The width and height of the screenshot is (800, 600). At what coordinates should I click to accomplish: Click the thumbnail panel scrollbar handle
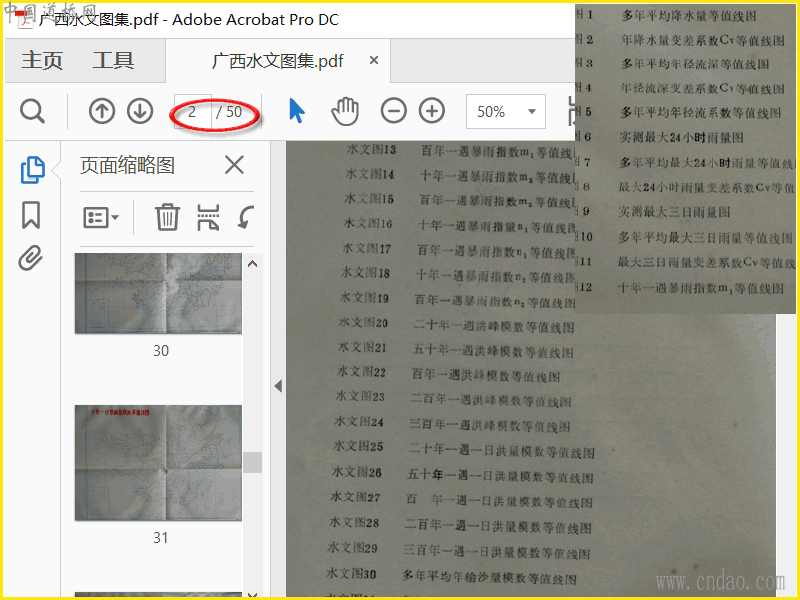252,462
